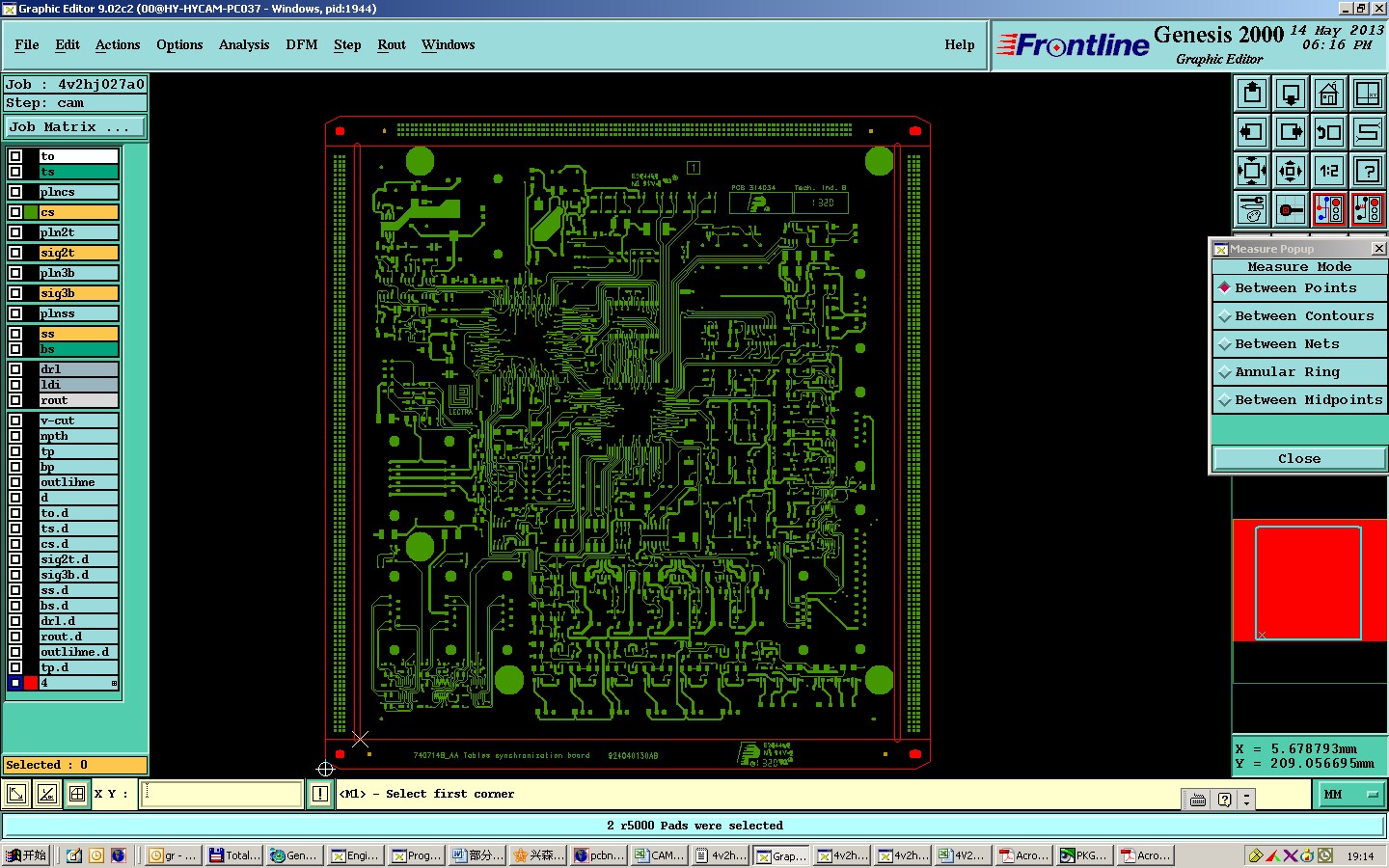Click the pan up arrow icon
1389x868 pixels.
[1252, 94]
